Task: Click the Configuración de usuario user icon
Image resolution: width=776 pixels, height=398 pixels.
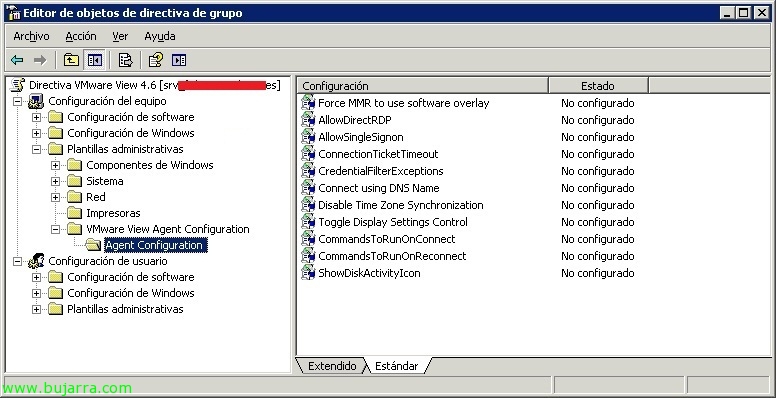Action: pyautogui.click(x=36, y=261)
